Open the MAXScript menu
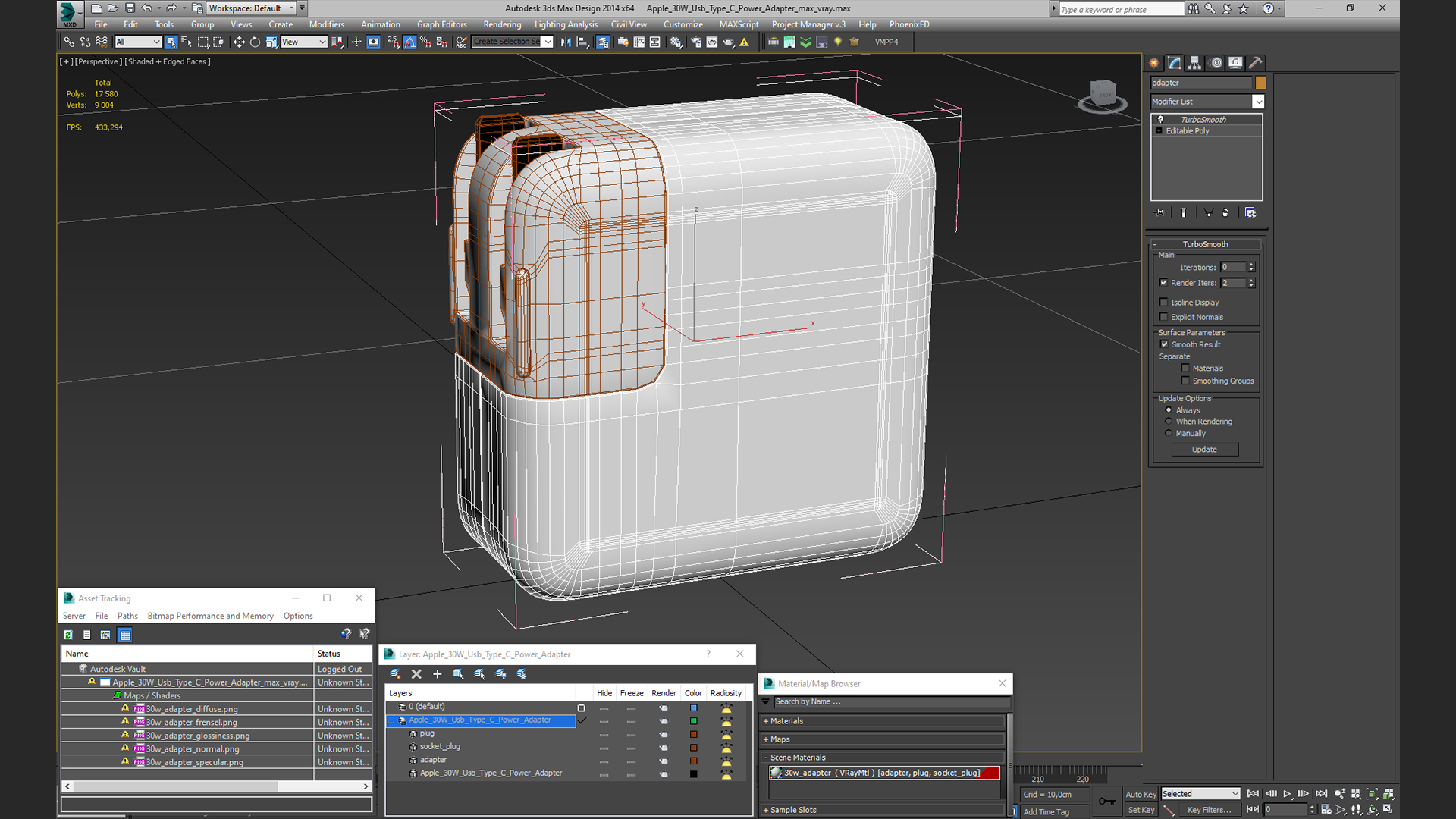 click(739, 24)
